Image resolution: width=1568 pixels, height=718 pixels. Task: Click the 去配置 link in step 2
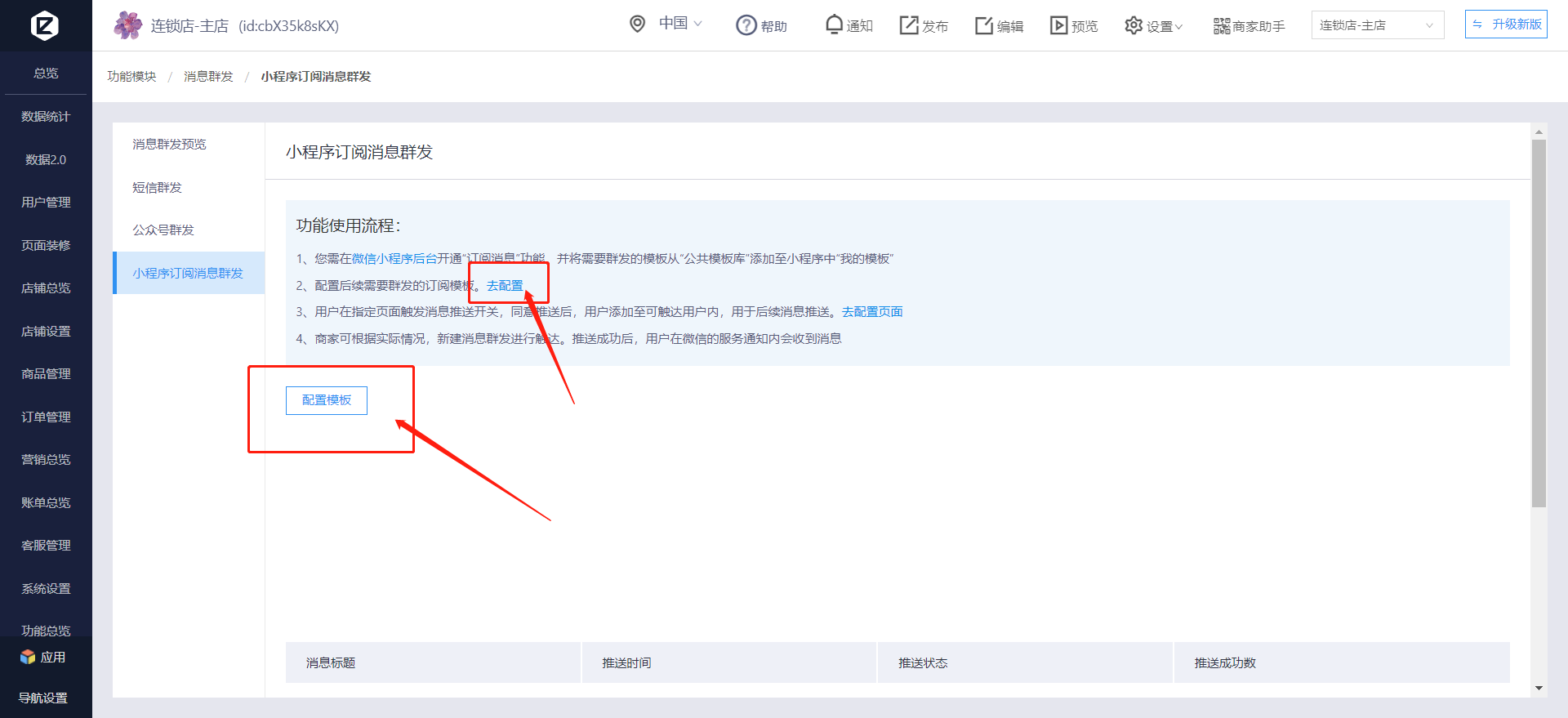505,285
